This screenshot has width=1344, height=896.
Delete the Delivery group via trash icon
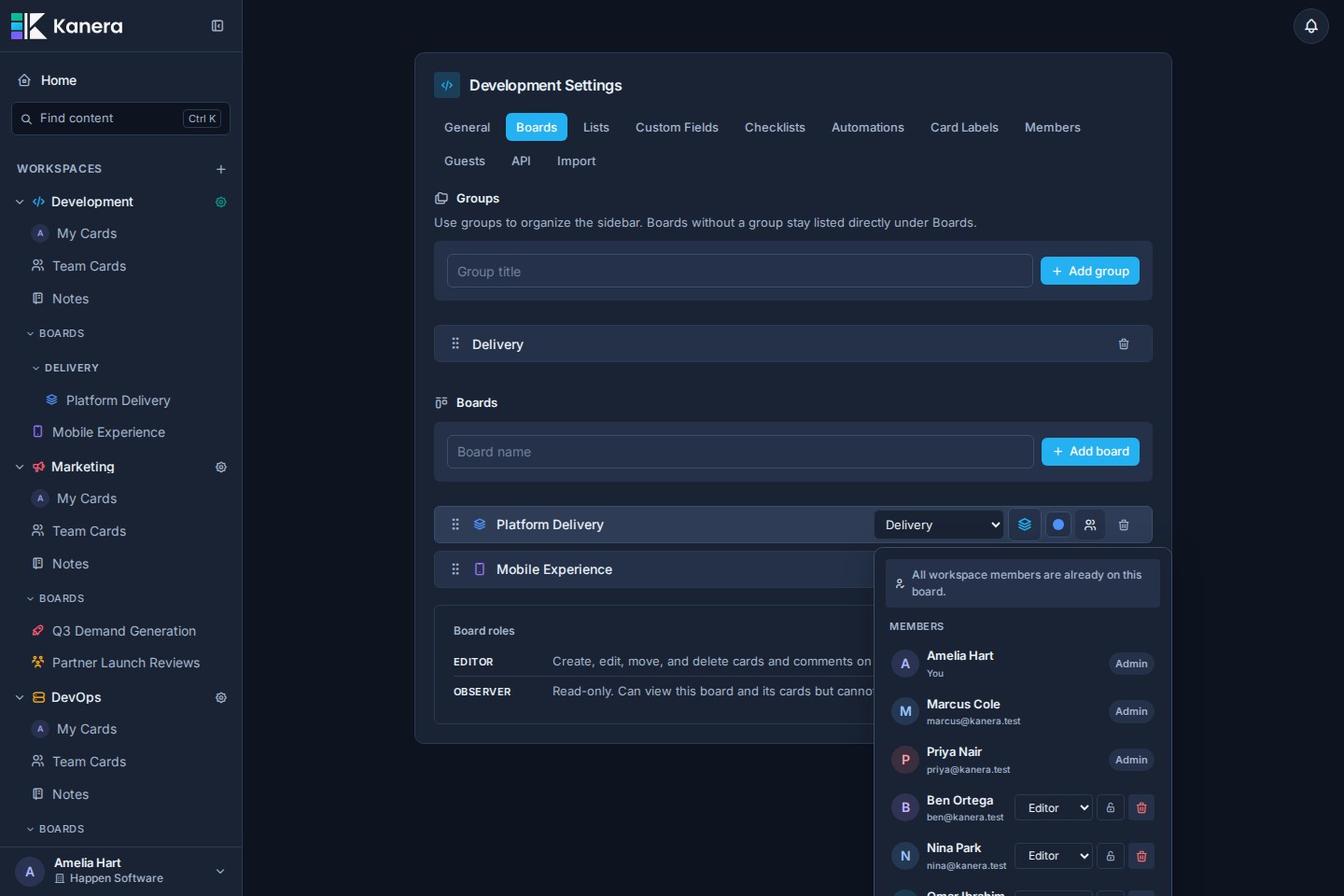click(x=1124, y=344)
